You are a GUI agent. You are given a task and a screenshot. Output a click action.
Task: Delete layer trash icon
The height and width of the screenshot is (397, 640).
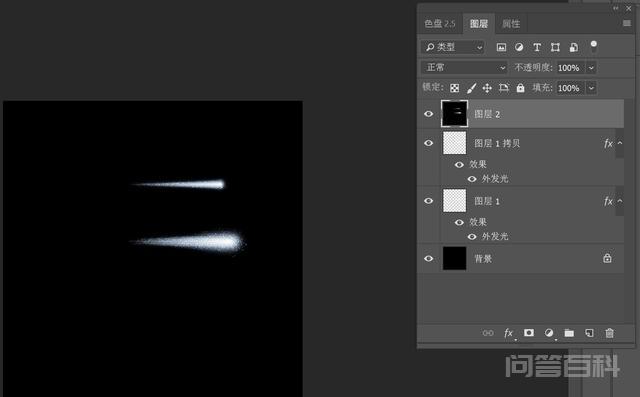point(609,333)
